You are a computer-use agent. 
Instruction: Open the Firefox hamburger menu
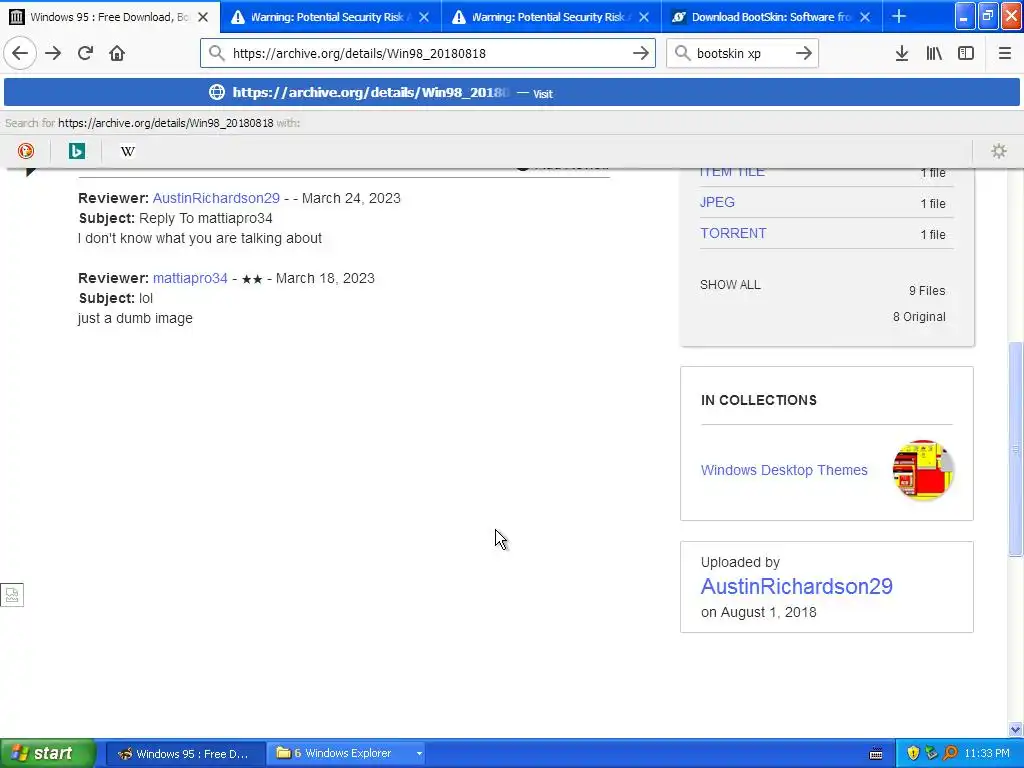pos(1004,53)
